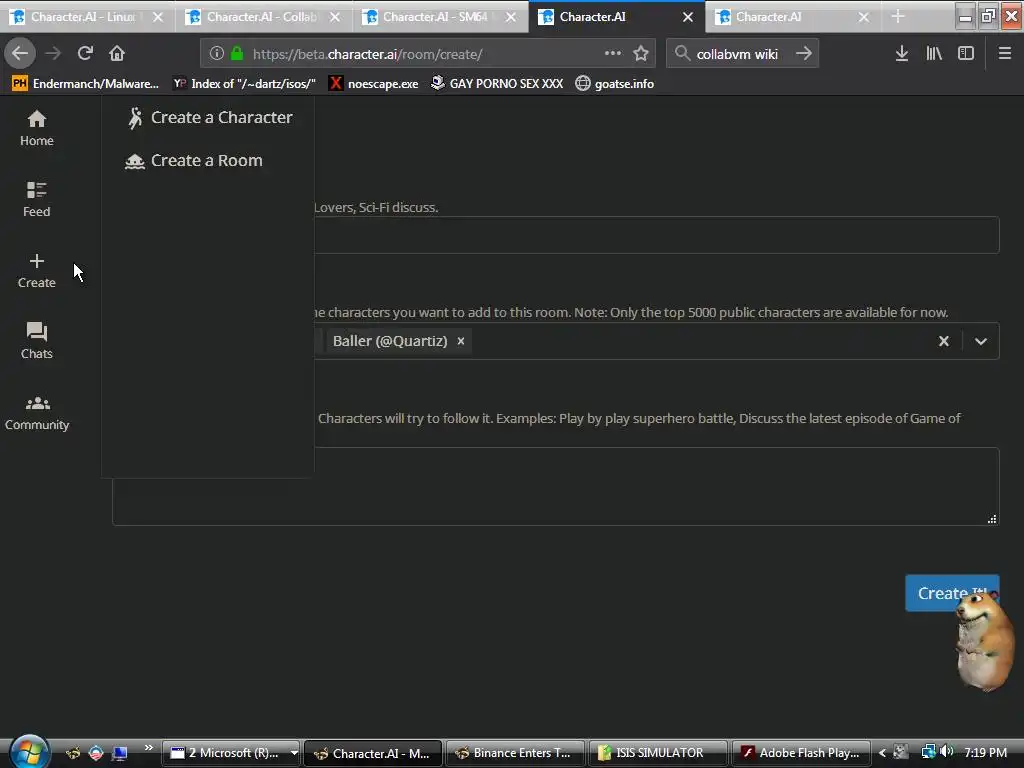This screenshot has width=1024, height=768.
Task: Click the address bar URL
Action: (x=368, y=54)
